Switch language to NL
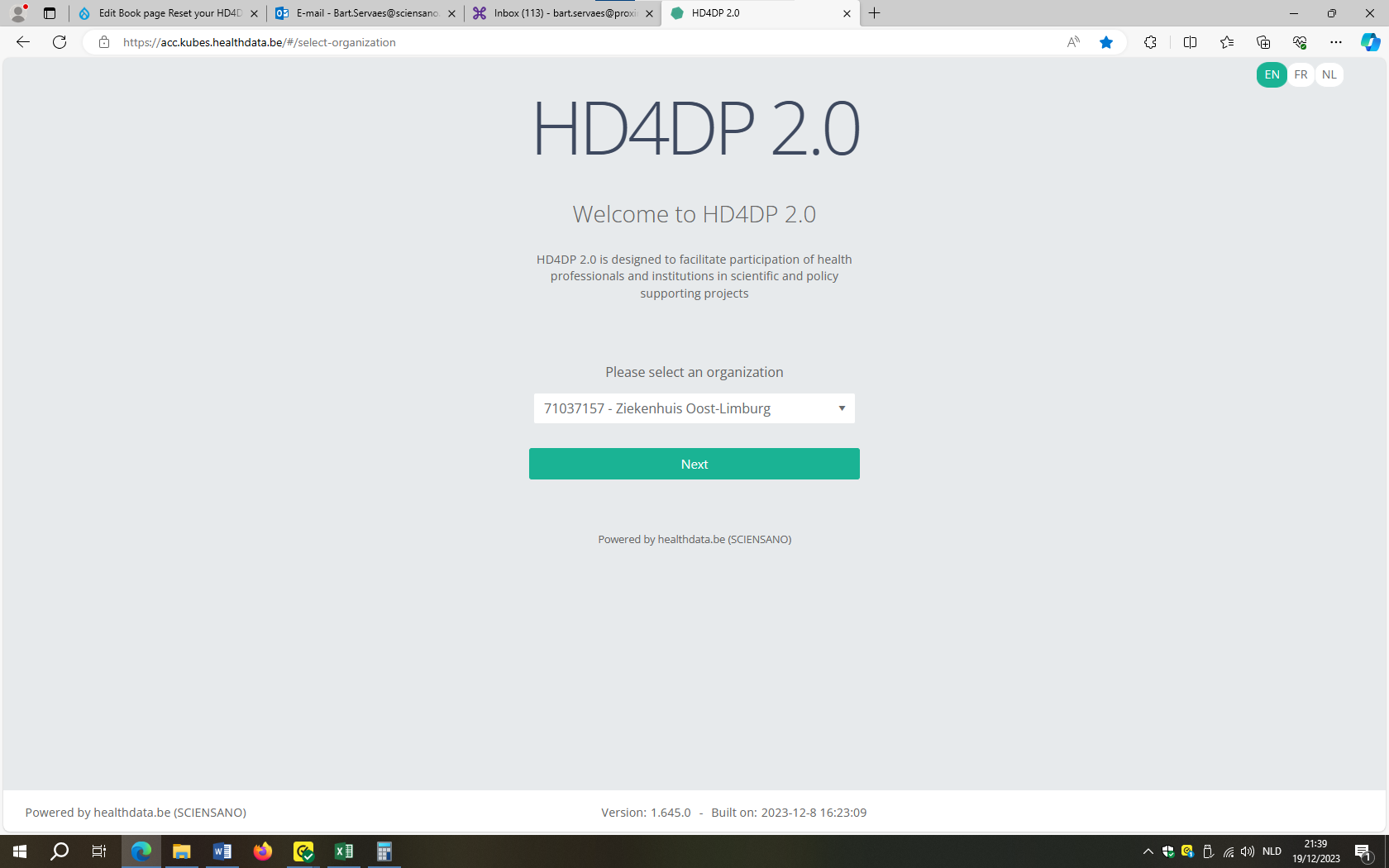This screenshot has height=868, width=1389. tap(1329, 74)
